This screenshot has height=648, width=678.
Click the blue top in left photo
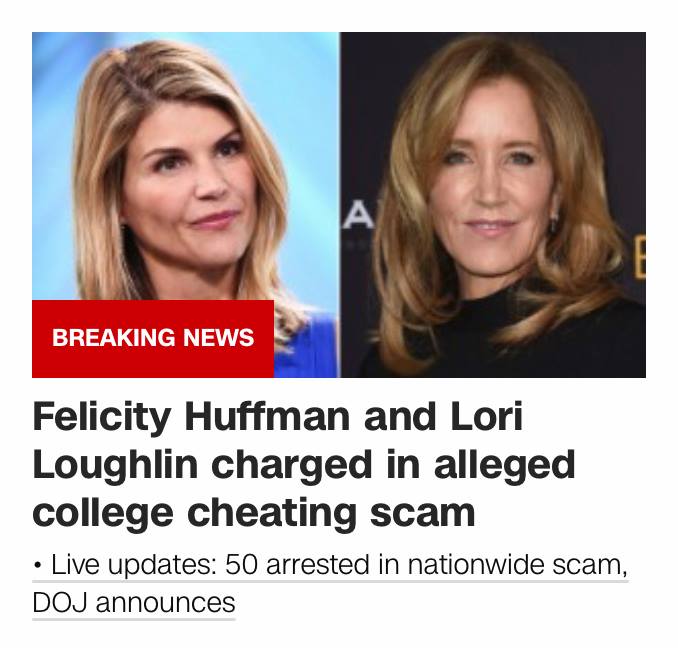[x=305, y=350]
